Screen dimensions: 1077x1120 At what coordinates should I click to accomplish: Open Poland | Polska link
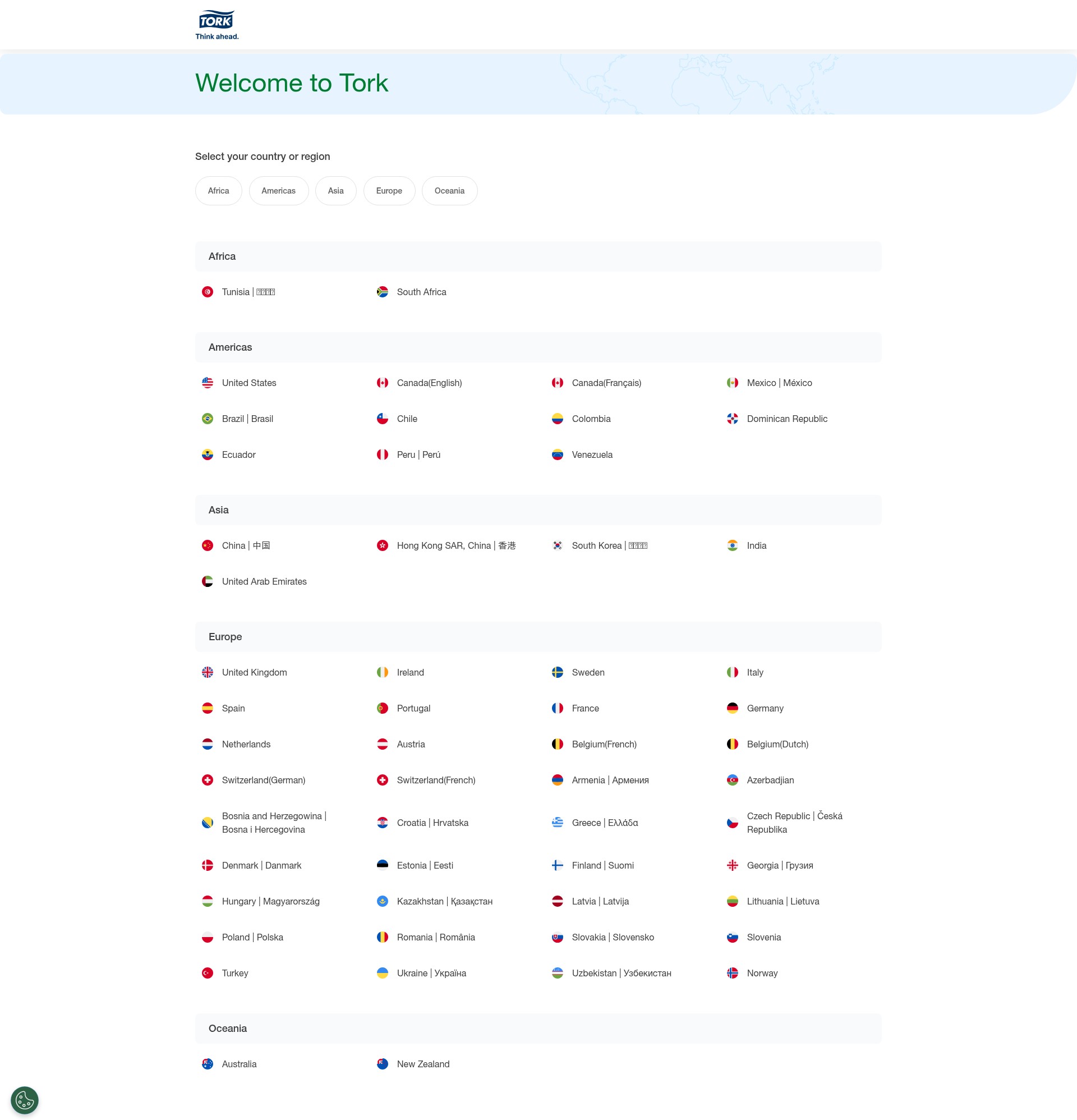pyautogui.click(x=252, y=938)
